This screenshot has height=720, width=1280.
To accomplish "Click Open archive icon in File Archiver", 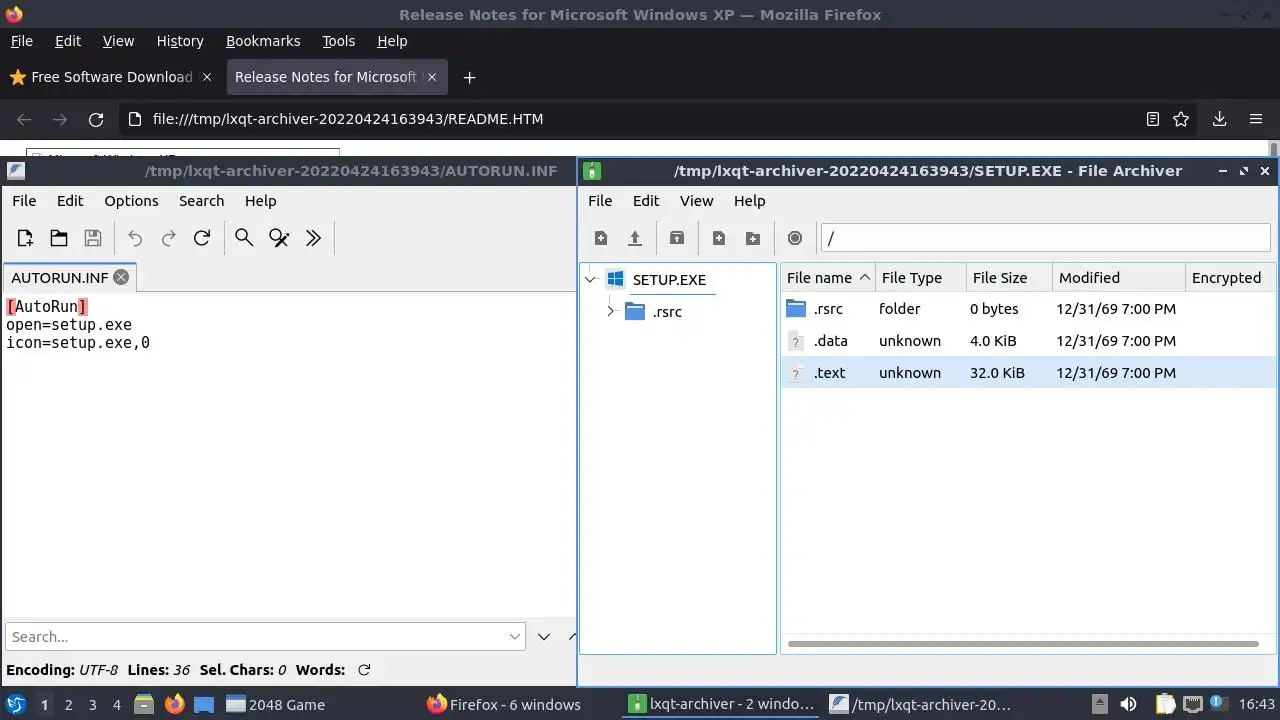I will pyautogui.click(x=635, y=238).
